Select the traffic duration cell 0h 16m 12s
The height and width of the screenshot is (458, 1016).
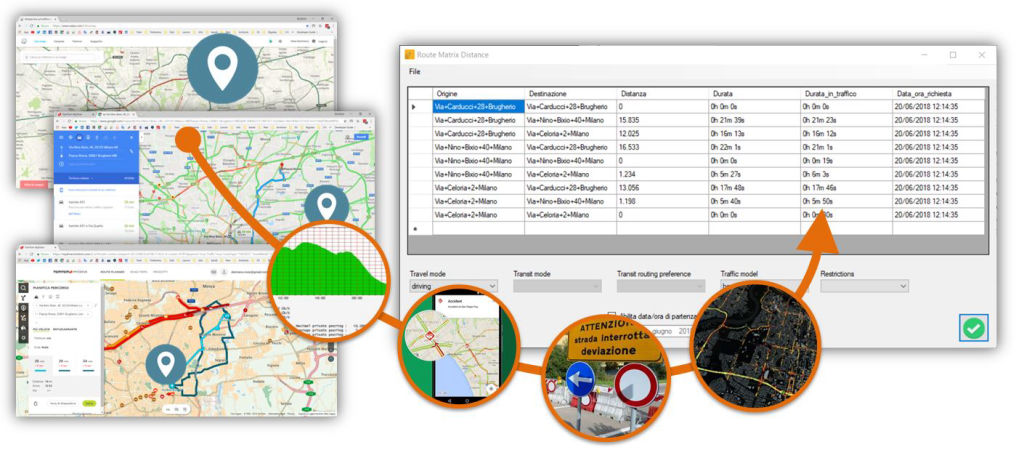point(846,133)
